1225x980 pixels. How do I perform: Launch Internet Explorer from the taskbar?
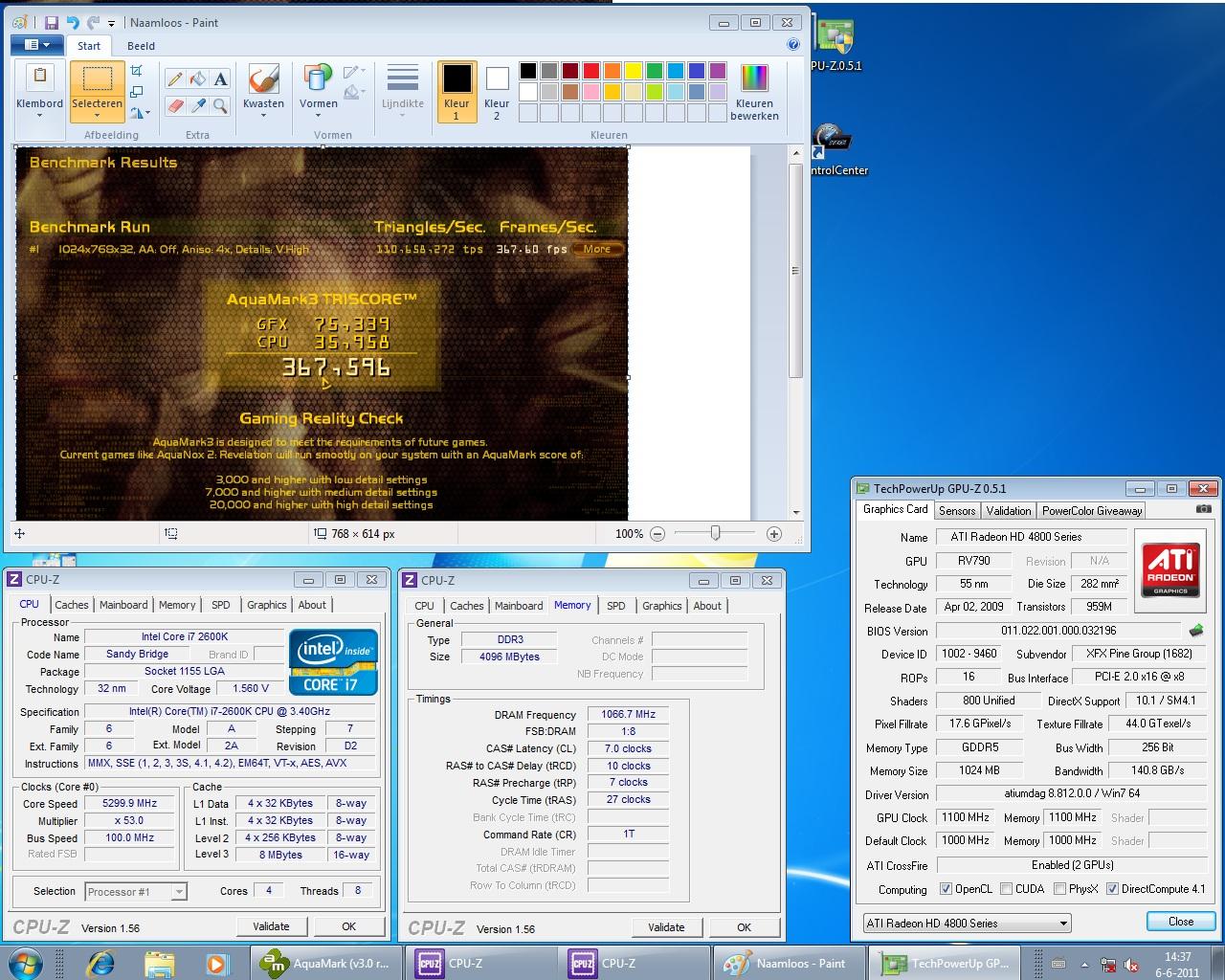(100, 963)
